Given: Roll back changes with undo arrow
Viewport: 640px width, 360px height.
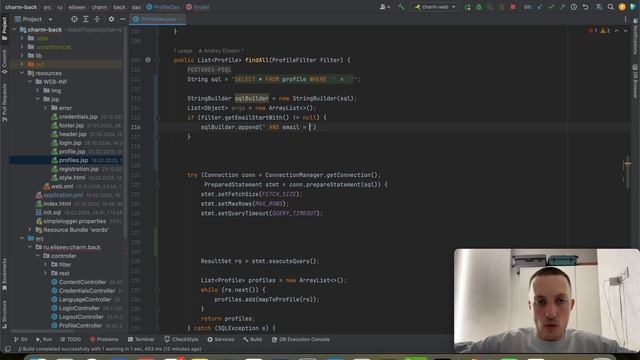Looking at the screenshot, I should [585, 7].
